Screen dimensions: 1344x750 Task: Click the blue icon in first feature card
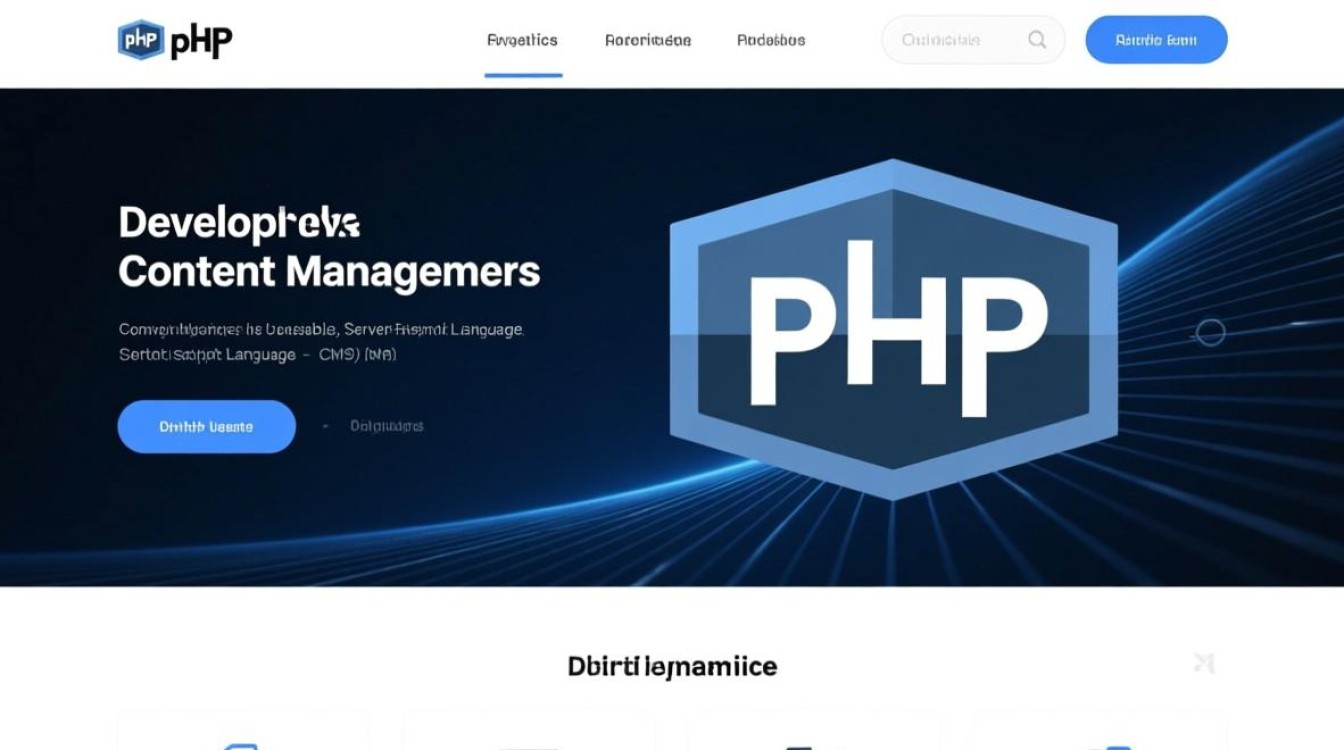coord(241,745)
